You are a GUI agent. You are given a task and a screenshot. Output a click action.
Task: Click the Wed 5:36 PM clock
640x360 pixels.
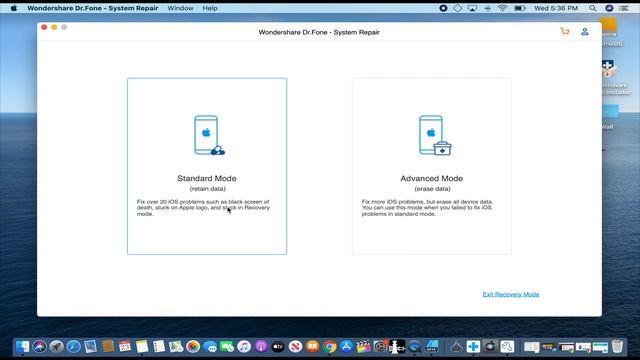(556, 8)
